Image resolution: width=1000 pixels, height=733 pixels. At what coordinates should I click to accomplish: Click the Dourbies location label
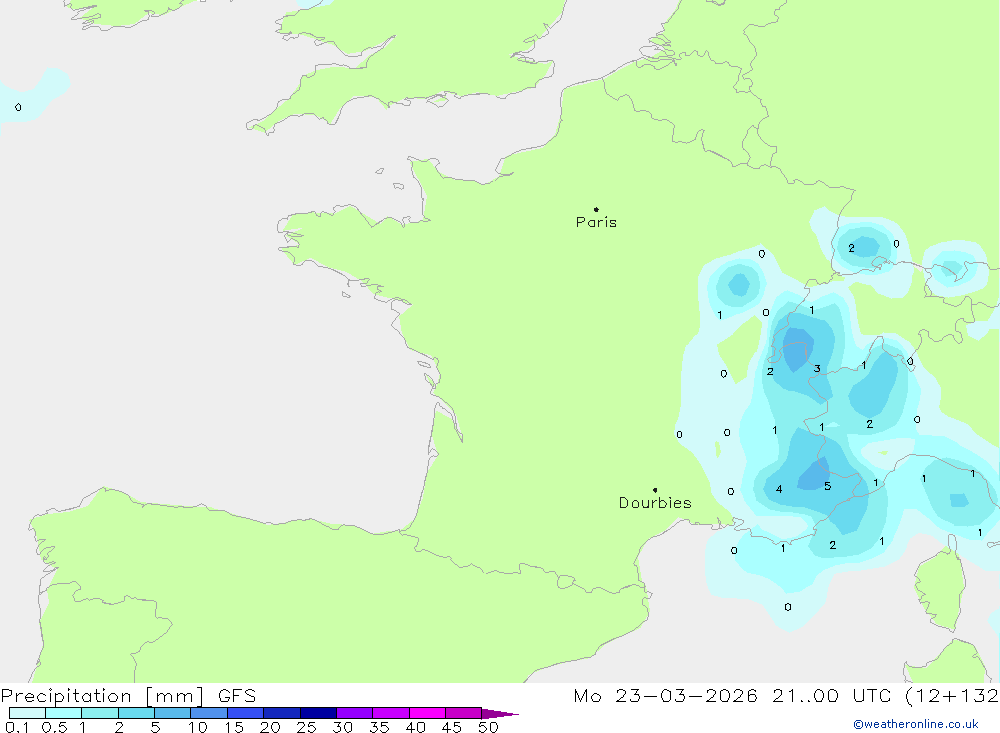click(x=655, y=503)
